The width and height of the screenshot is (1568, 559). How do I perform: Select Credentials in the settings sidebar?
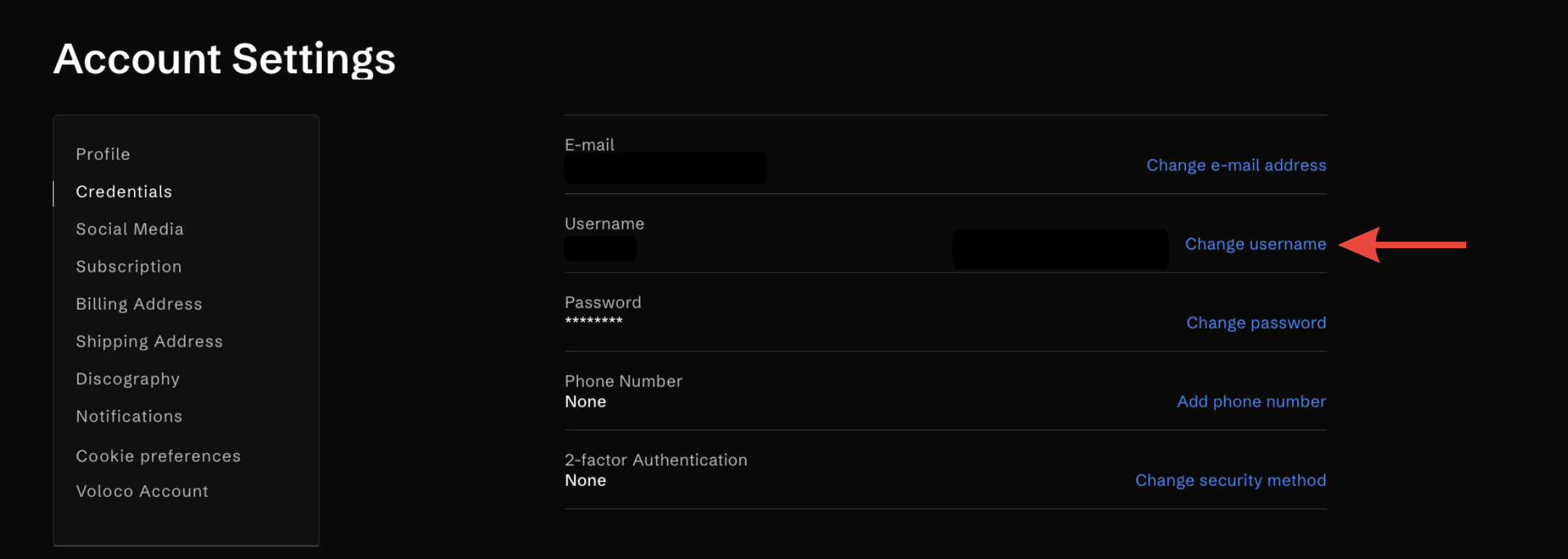point(124,192)
